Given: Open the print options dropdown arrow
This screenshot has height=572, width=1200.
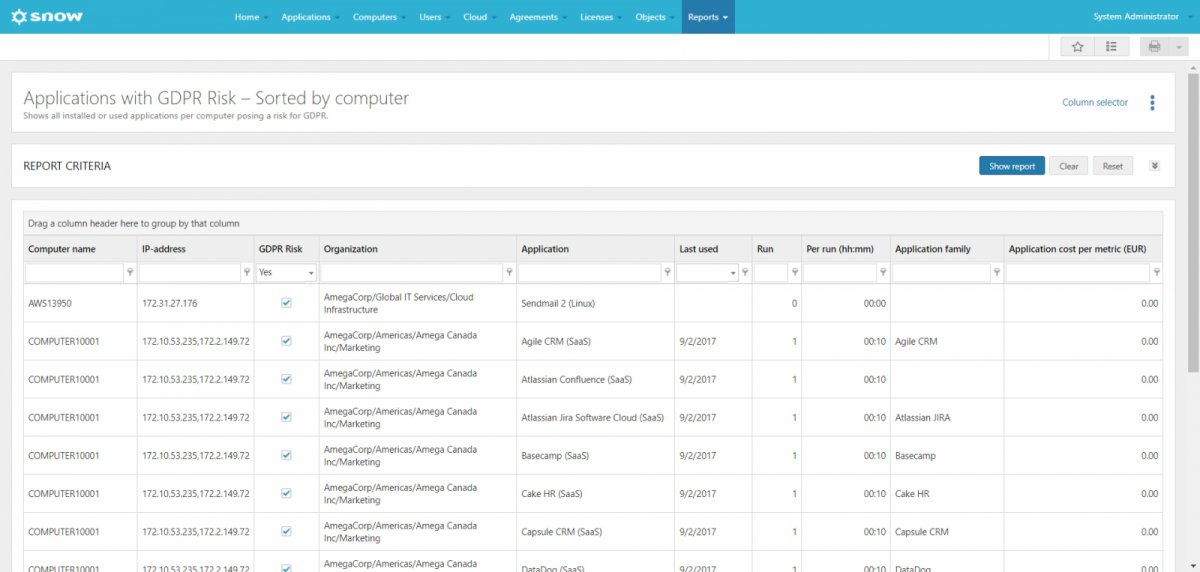Looking at the screenshot, I should click(1179, 46).
